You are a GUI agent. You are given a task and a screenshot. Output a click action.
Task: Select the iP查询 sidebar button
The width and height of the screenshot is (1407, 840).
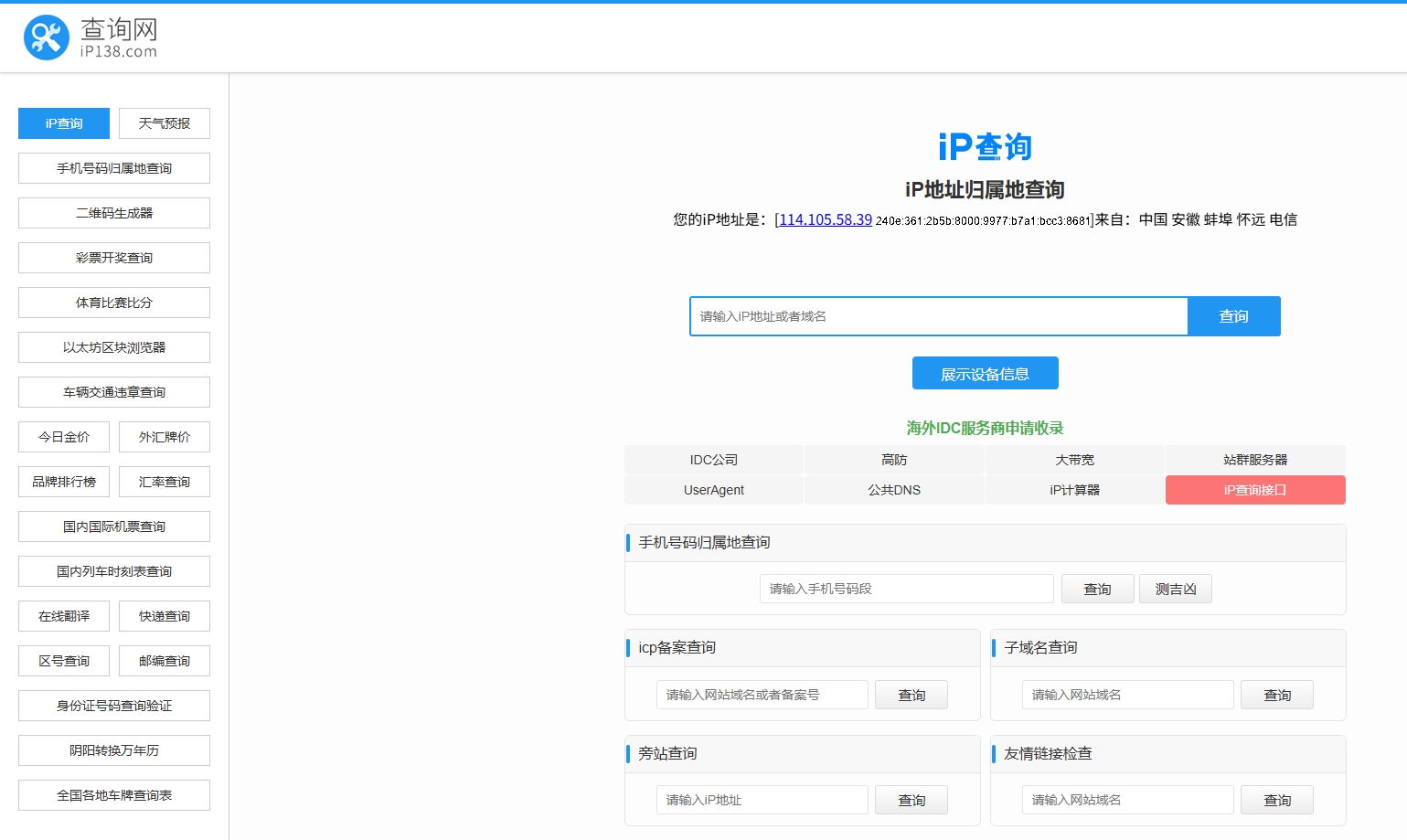tap(64, 123)
